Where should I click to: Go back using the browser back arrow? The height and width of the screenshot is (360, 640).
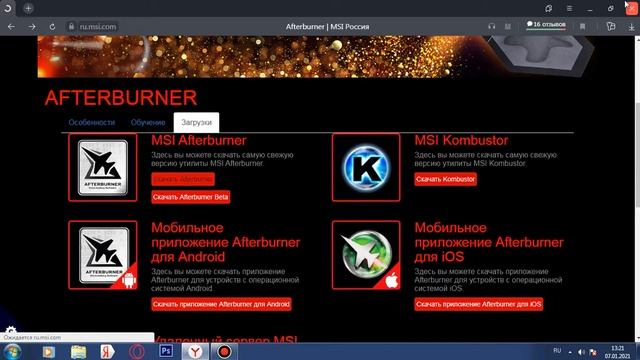[x=11, y=27]
